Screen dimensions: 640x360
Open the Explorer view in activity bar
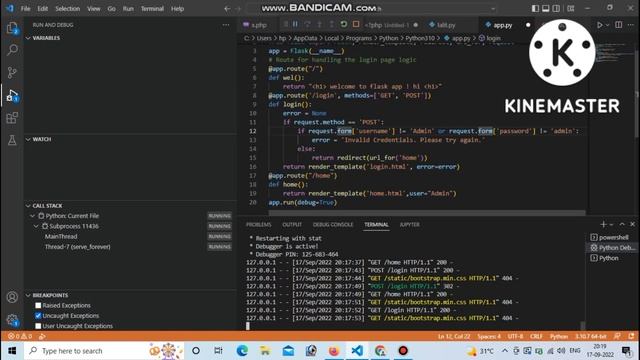(12, 28)
